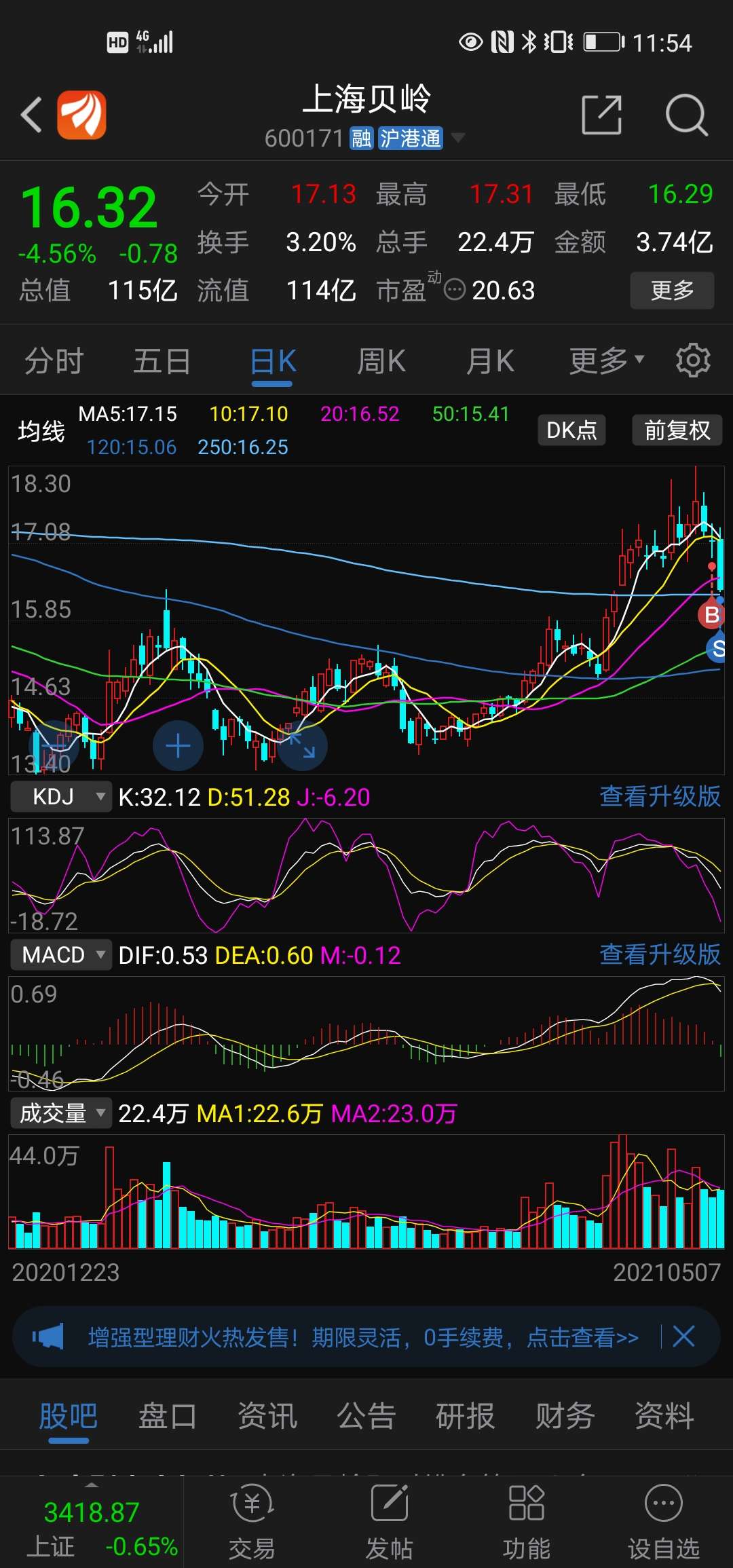Tap the start date 20201223
733x1568 pixels.
[66, 1272]
